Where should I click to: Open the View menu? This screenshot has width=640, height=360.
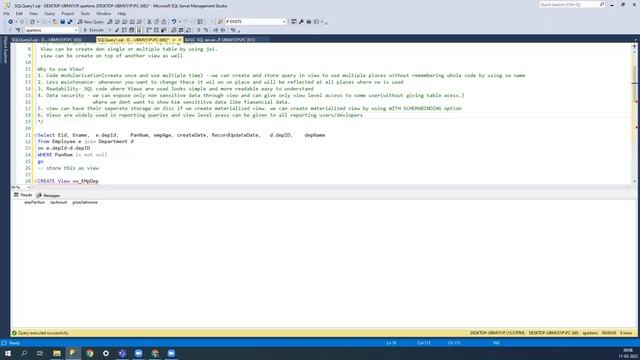(x=33, y=13)
